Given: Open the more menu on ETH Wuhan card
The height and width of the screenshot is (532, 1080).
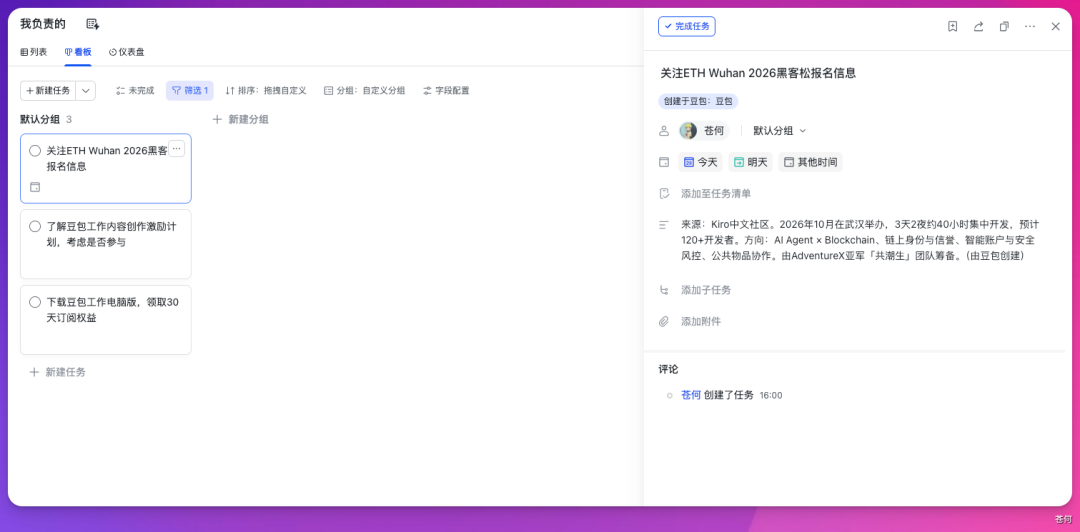Looking at the screenshot, I should (176, 148).
